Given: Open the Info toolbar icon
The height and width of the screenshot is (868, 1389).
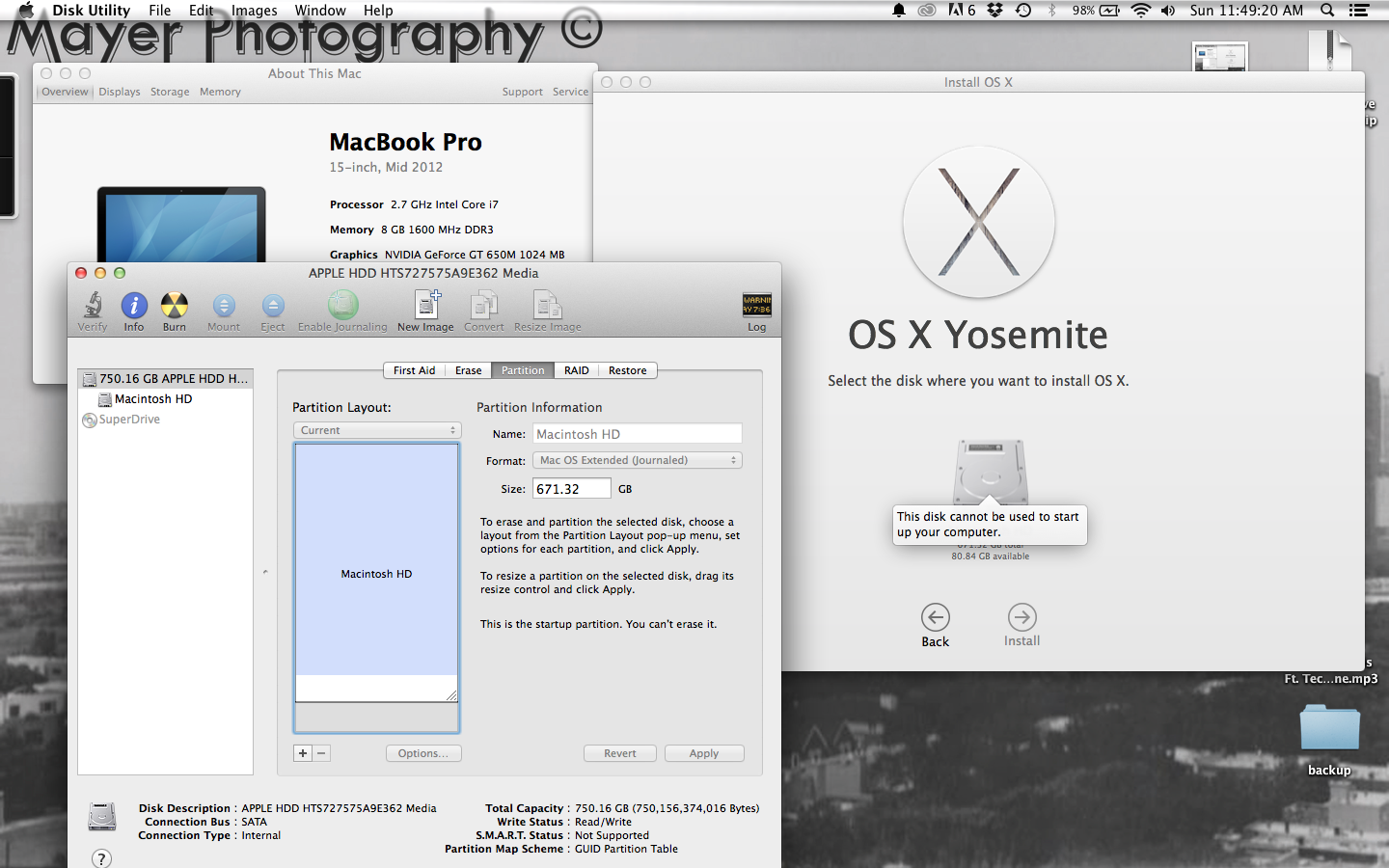Looking at the screenshot, I should [x=134, y=312].
